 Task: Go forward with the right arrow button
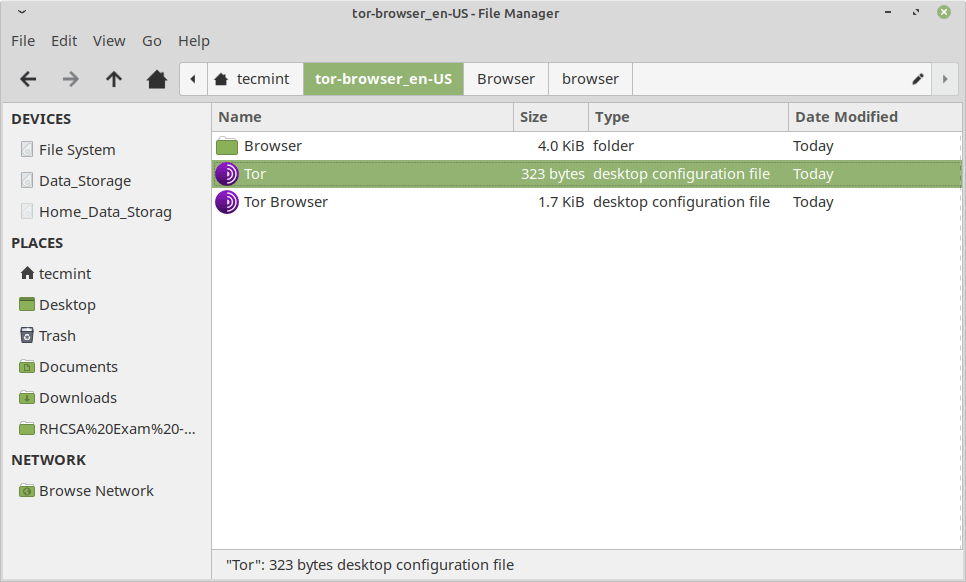click(71, 79)
